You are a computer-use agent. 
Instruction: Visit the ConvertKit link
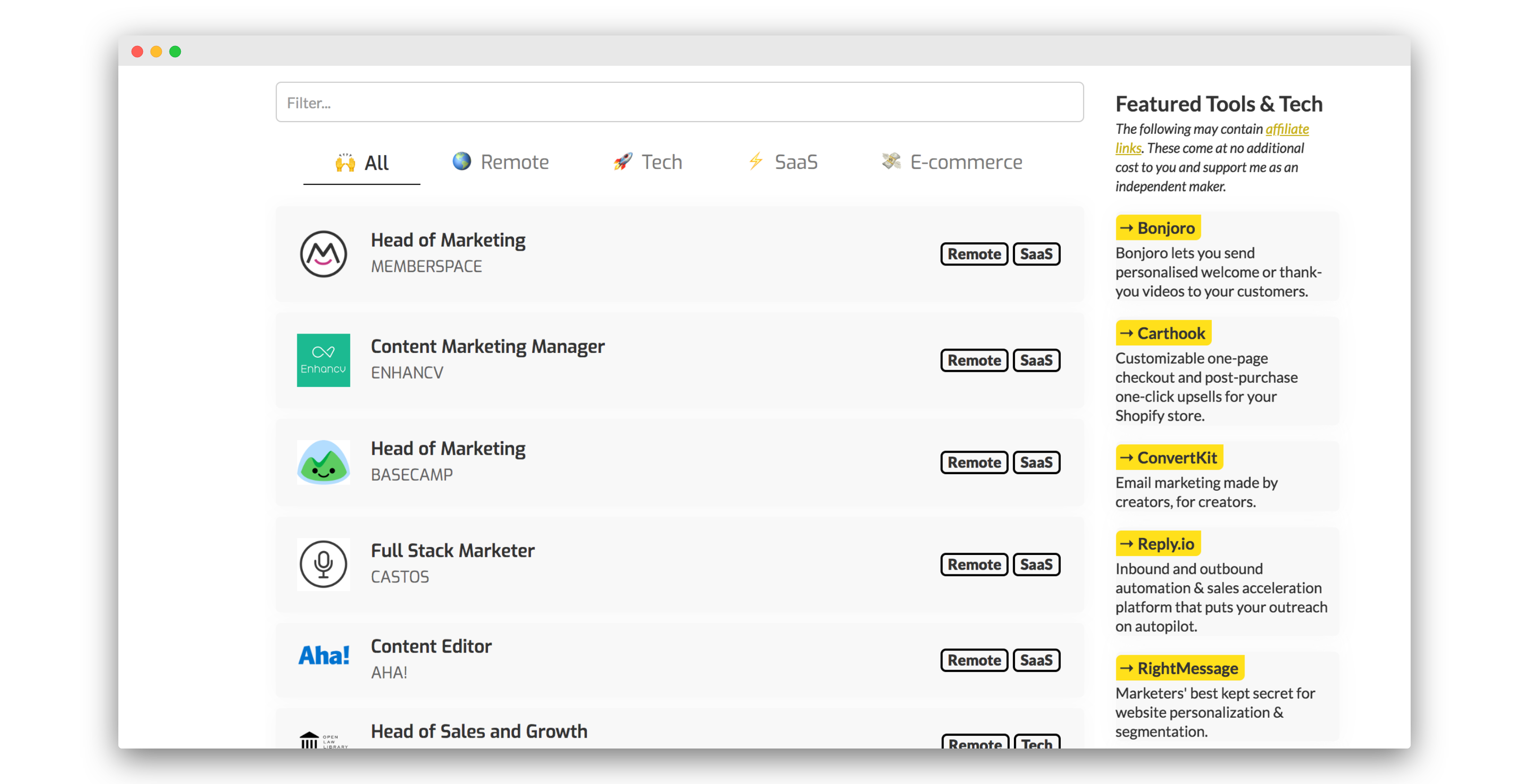pos(1169,458)
